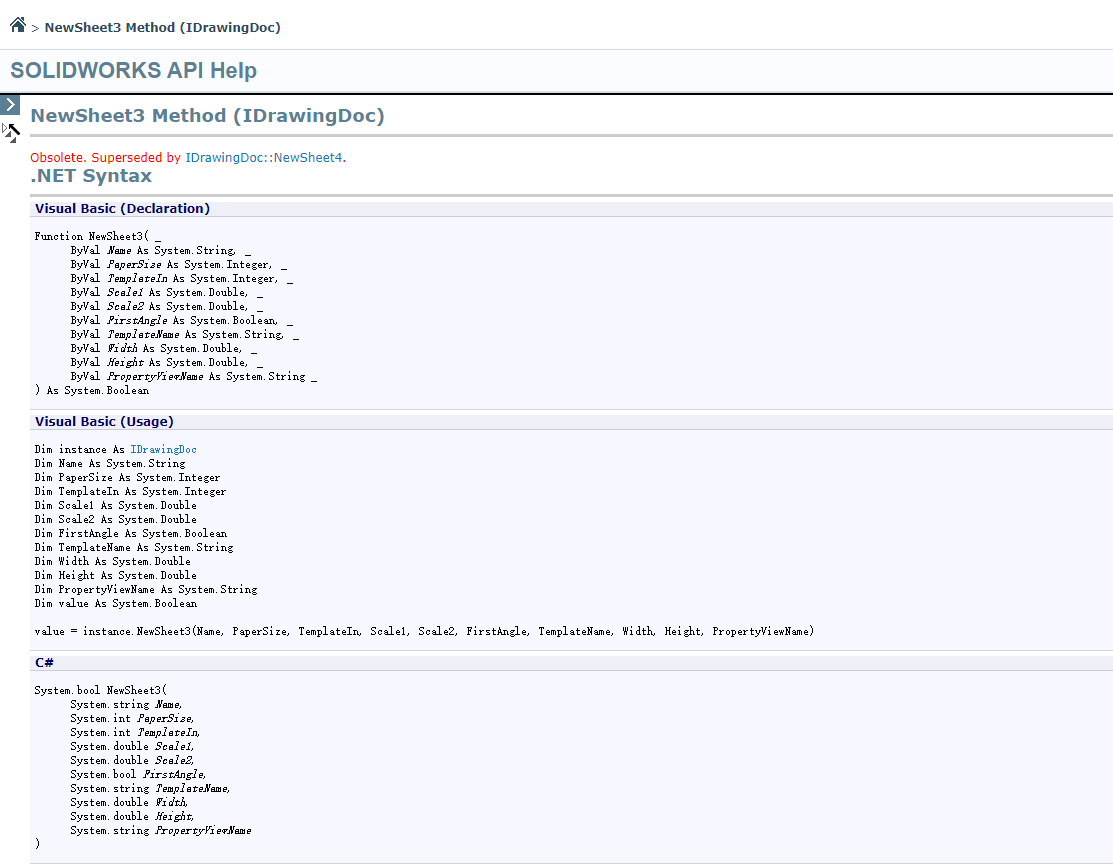Click 'ByVal FirstAngle As System.Boolean' line
Viewport: 1113px width, 867px height.
(181, 321)
